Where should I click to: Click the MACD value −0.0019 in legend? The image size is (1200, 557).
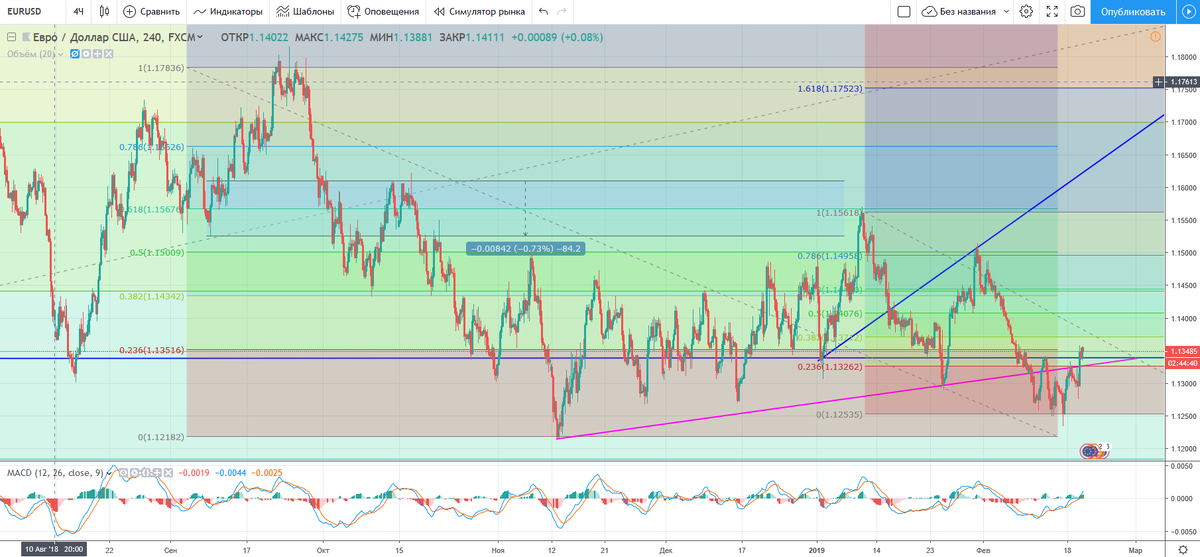pos(194,472)
